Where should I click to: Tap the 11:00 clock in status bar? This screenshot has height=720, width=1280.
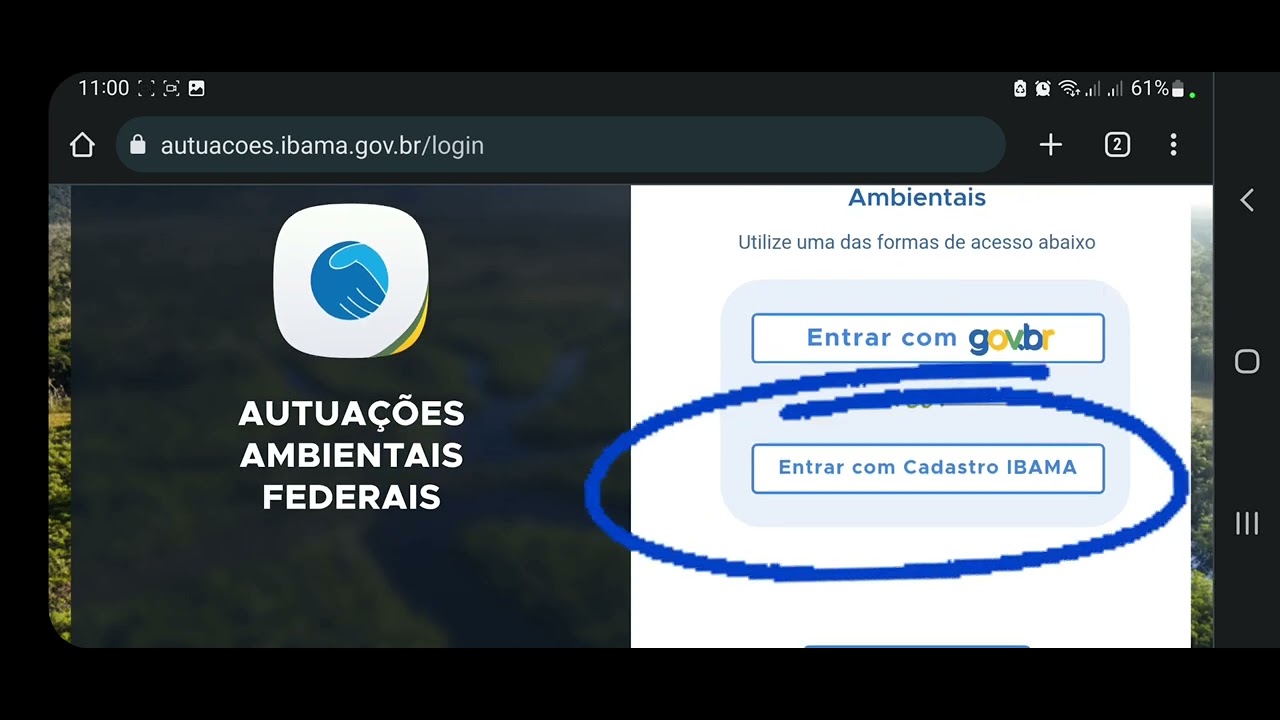coord(104,88)
